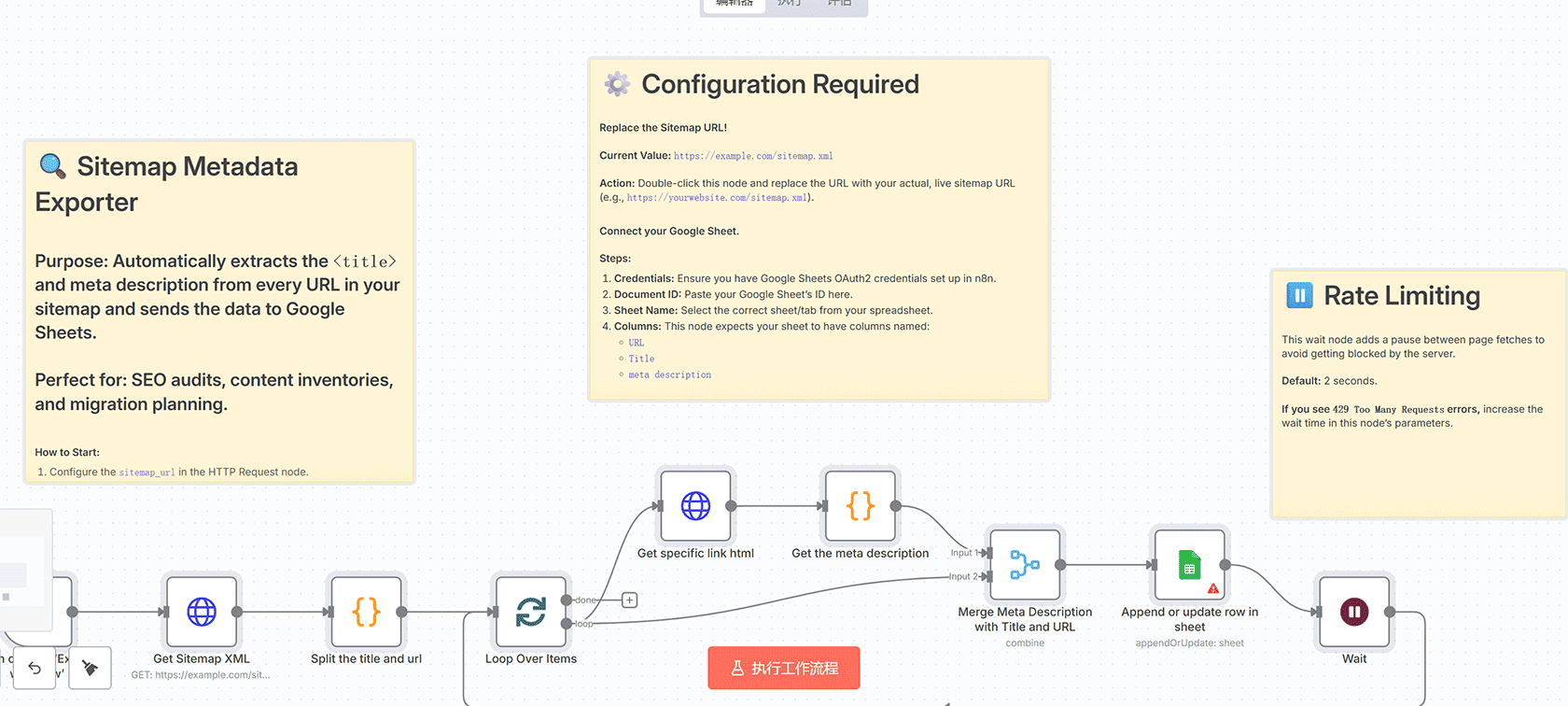Select the Wait node pause icon
The width and height of the screenshot is (1568, 706).
(1353, 614)
